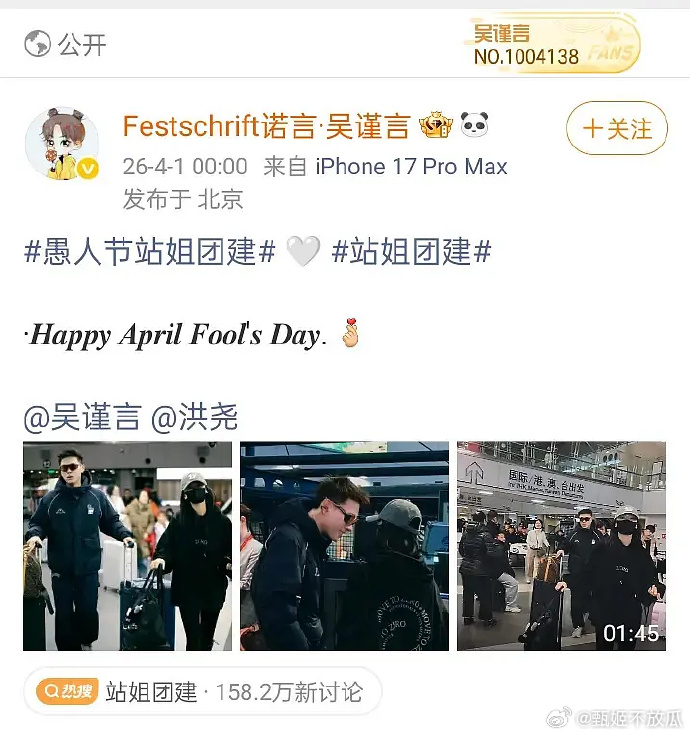Tap the finger heart emoji
This screenshot has width=690, height=735.
[x=351, y=332]
